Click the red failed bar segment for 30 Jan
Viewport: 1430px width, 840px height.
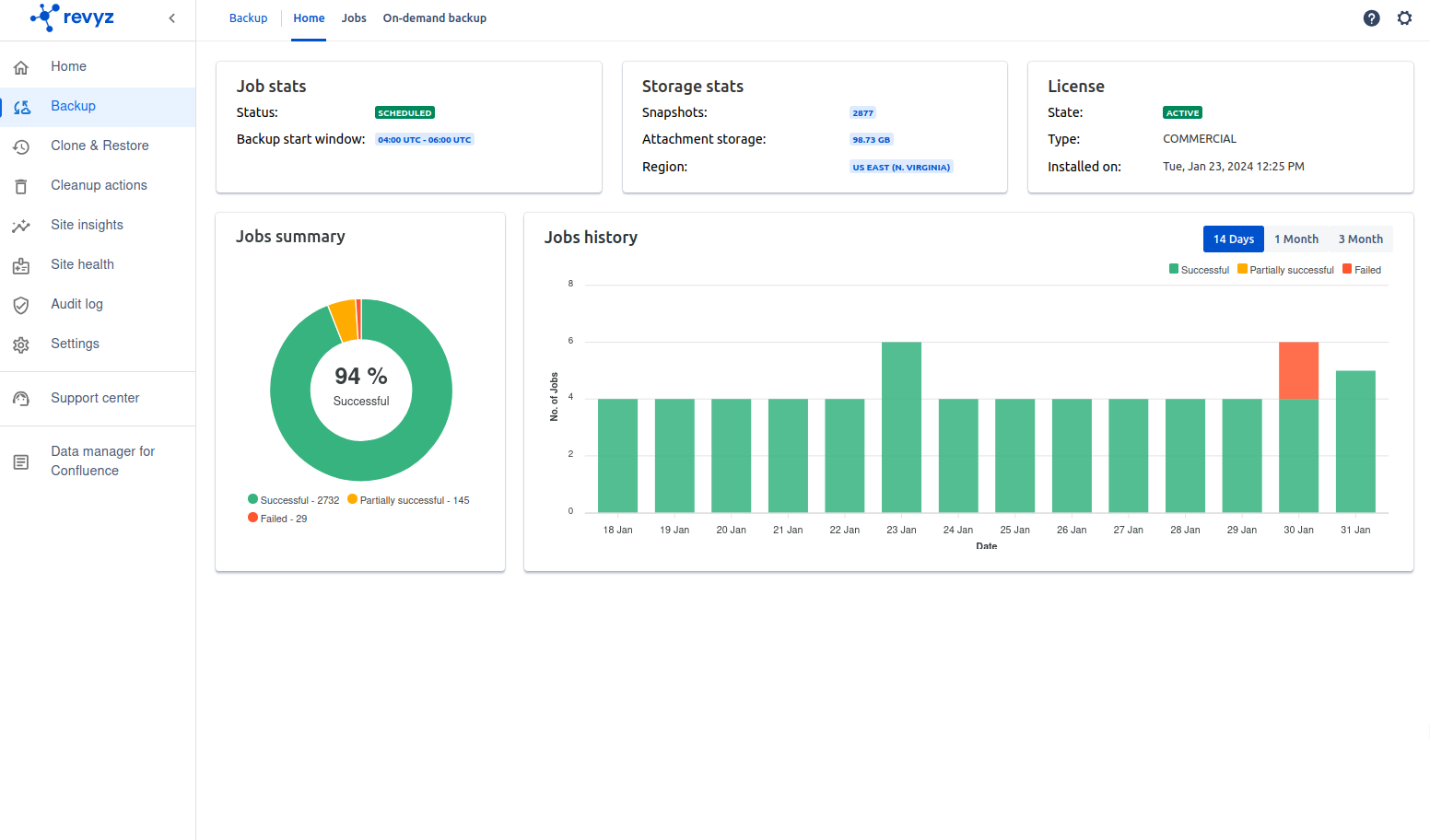[x=1298, y=370]
